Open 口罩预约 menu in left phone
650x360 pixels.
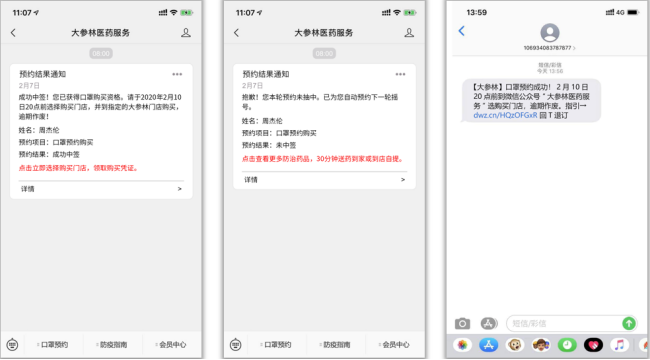click(x=54, y=344)
